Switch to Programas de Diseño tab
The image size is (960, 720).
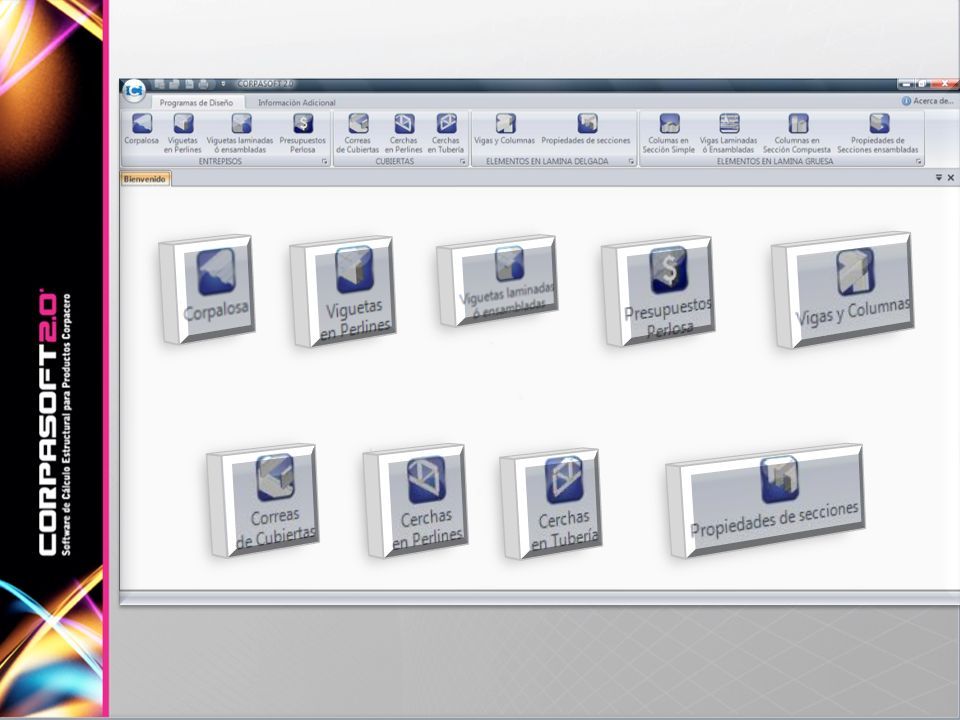coord(196,103)
